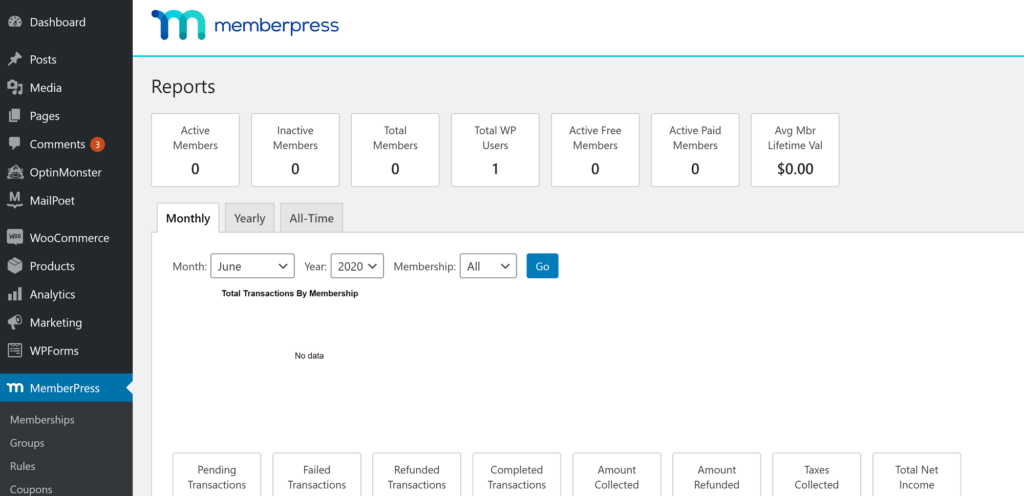Click the Media icon in sidebar
The height and width of the screenshot is (496, 1024).
[14, 87]
